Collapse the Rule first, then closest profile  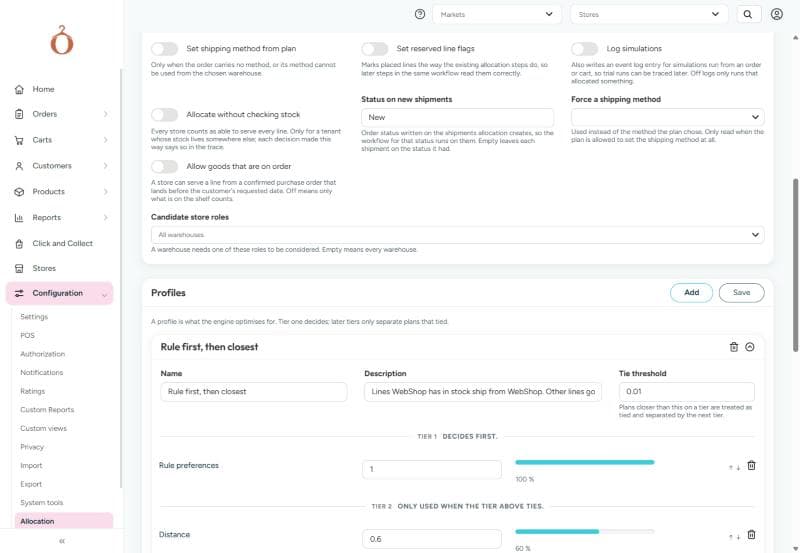tap(749, 347)
